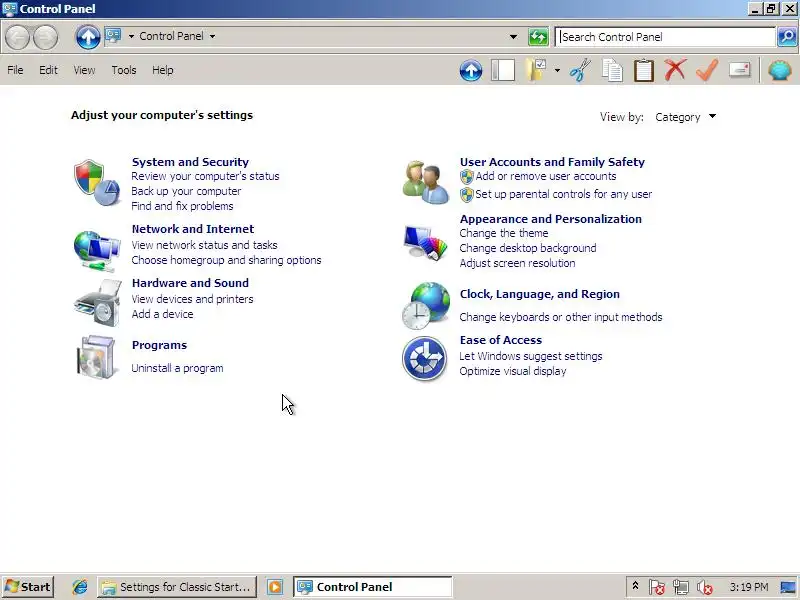800x600 pixels.
Task: Click Change the theme link
Action: click(x=504, y=233)
